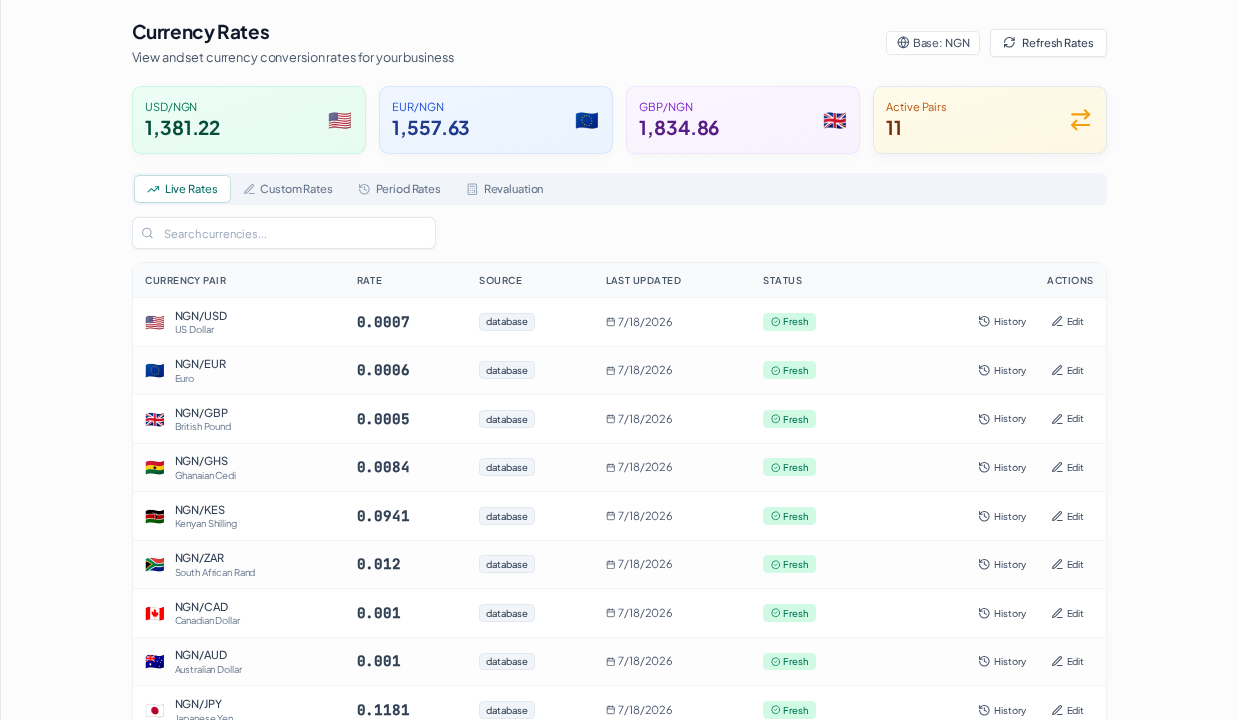Edit the NGN/KES rate

click(x=1067, y=516)
